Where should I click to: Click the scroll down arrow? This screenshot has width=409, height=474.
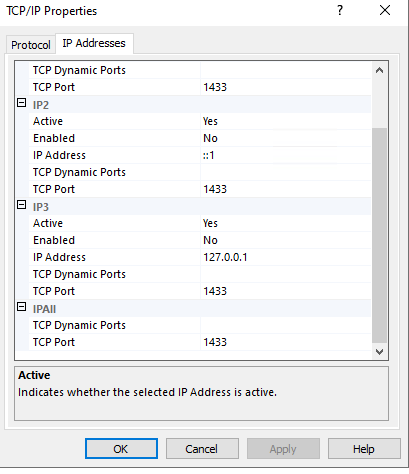click(379, 352)
